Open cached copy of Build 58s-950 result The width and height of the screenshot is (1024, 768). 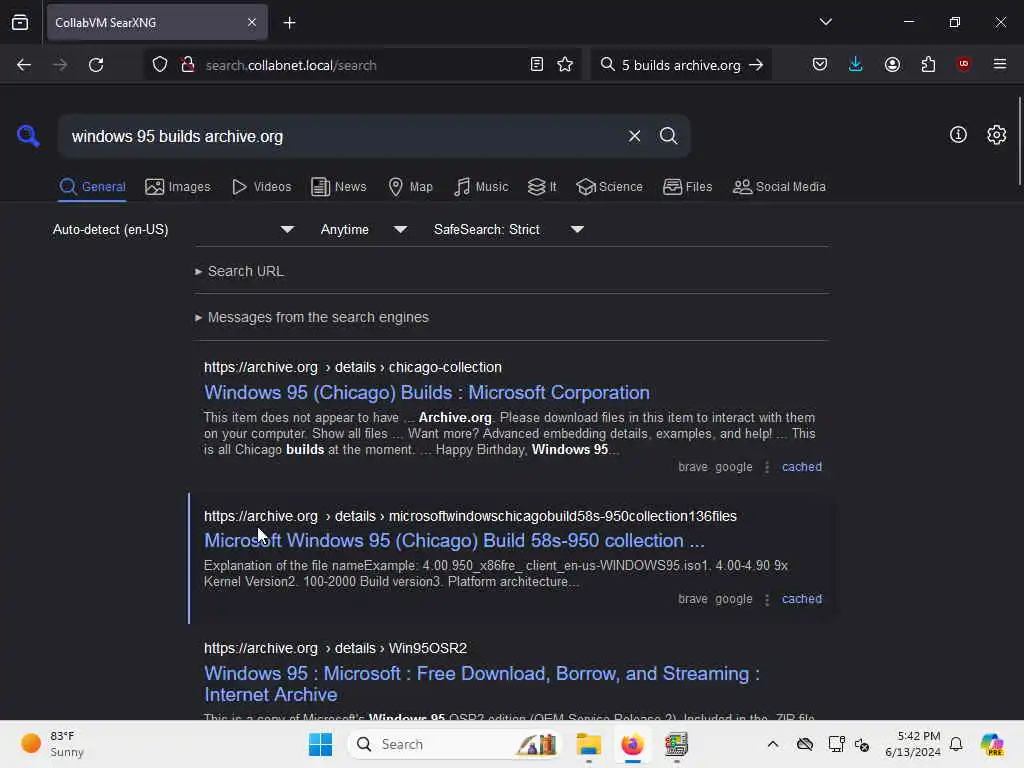pos(802,599)
